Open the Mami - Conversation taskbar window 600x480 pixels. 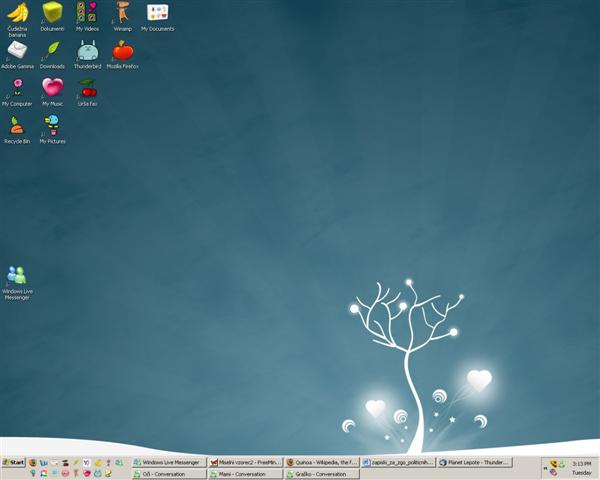pyautogui.click(x=245, y=474)
